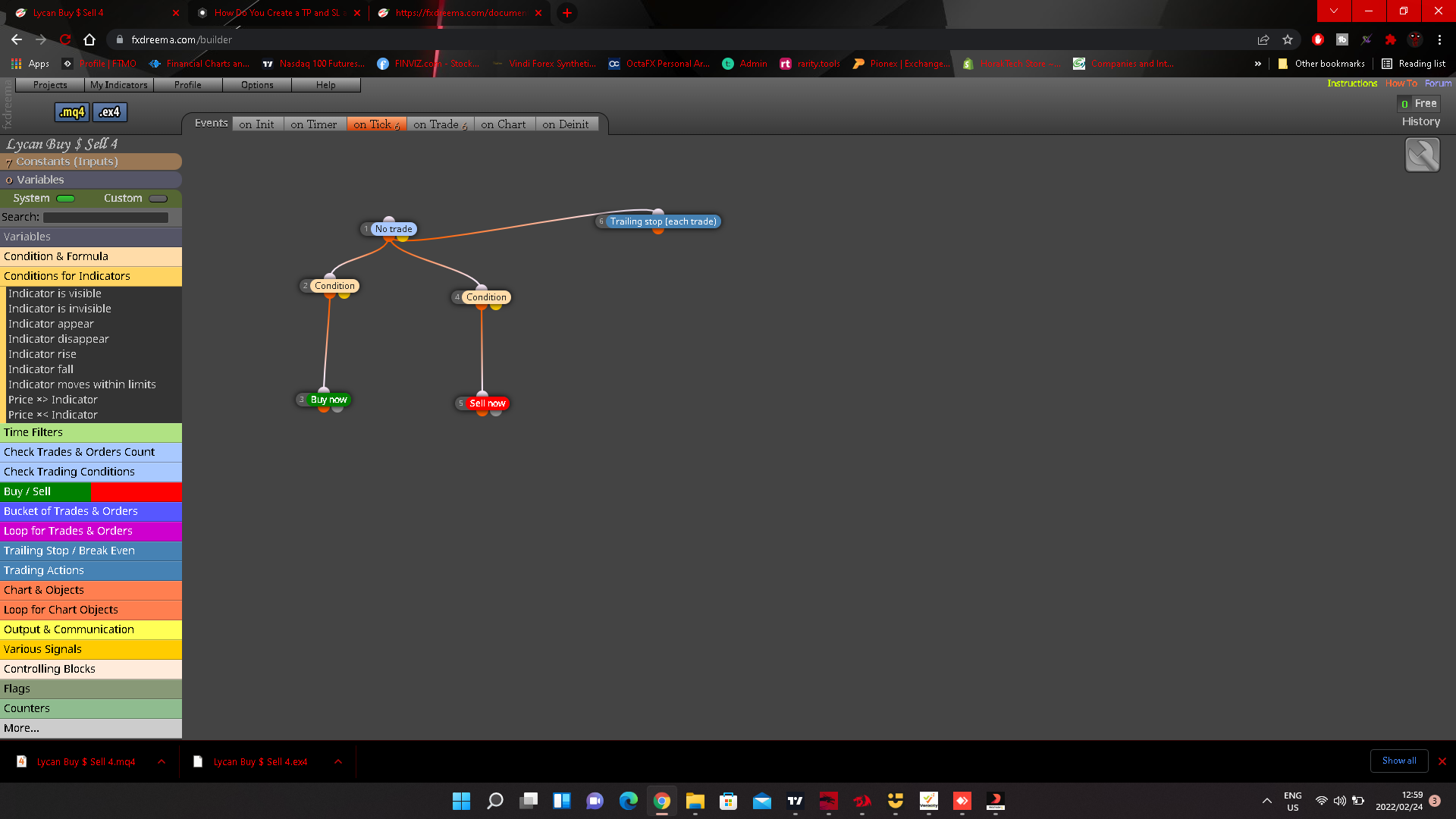Select Condition block number 2
Image resolution: width=1456 pixels, height=819 pixels.
[334, 286]
